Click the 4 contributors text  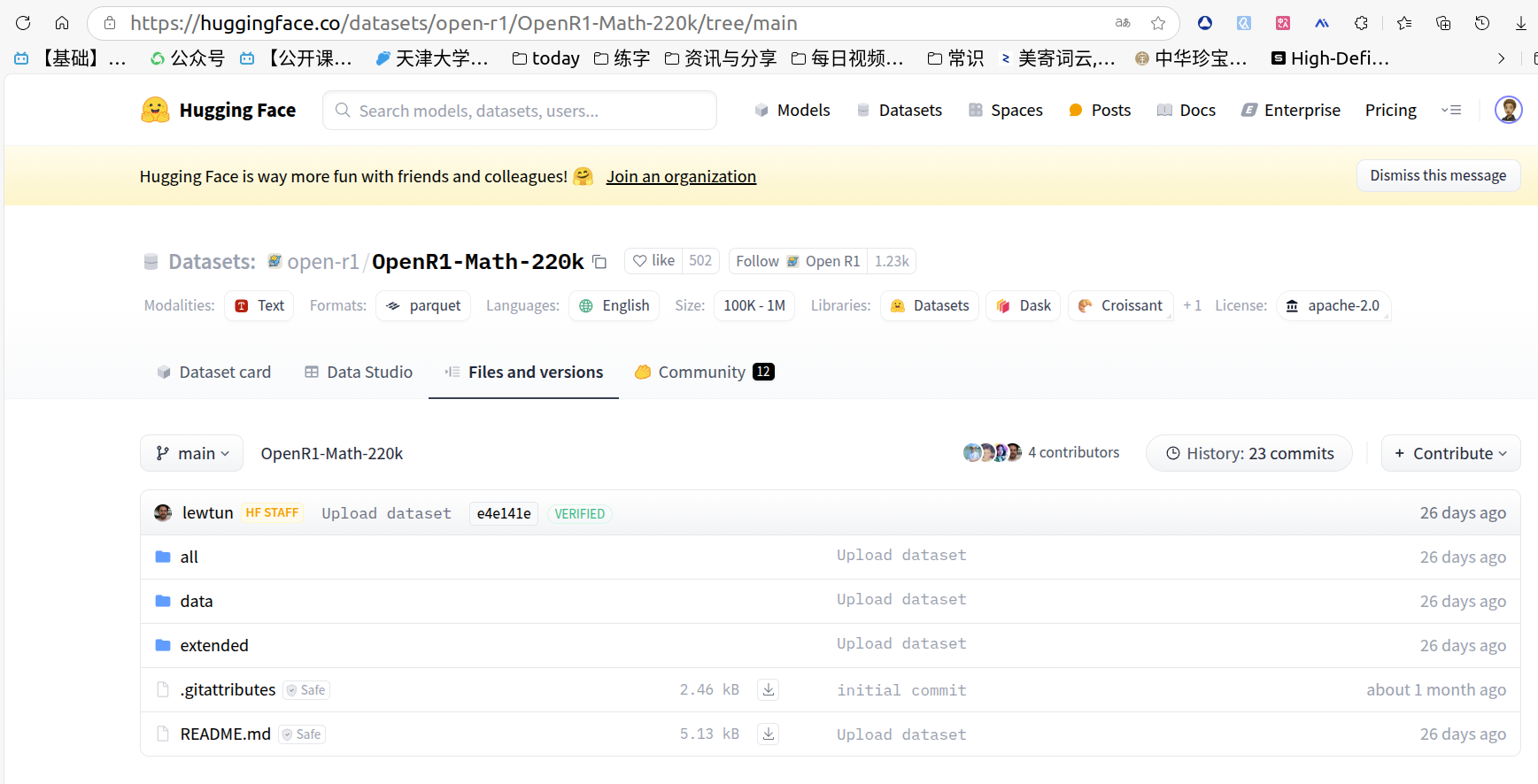tap(1074, 452)
